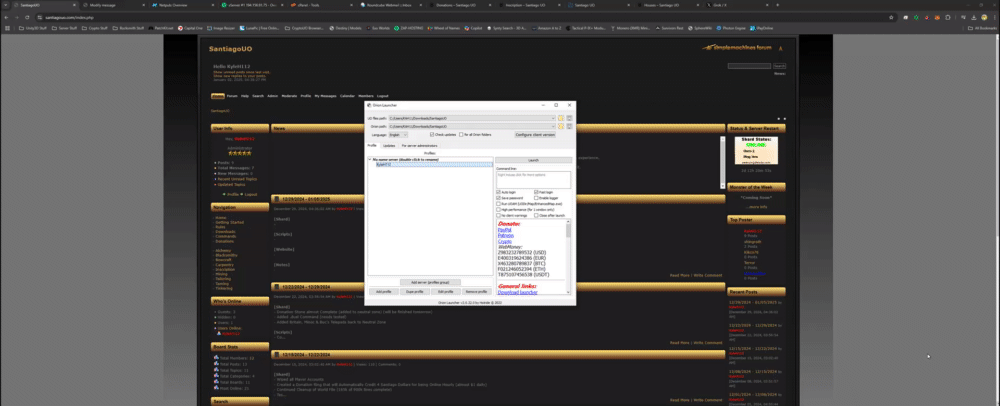Click the Configure client version button
The height and width of the screenshot is (406, 1000).
coord(536,134)
